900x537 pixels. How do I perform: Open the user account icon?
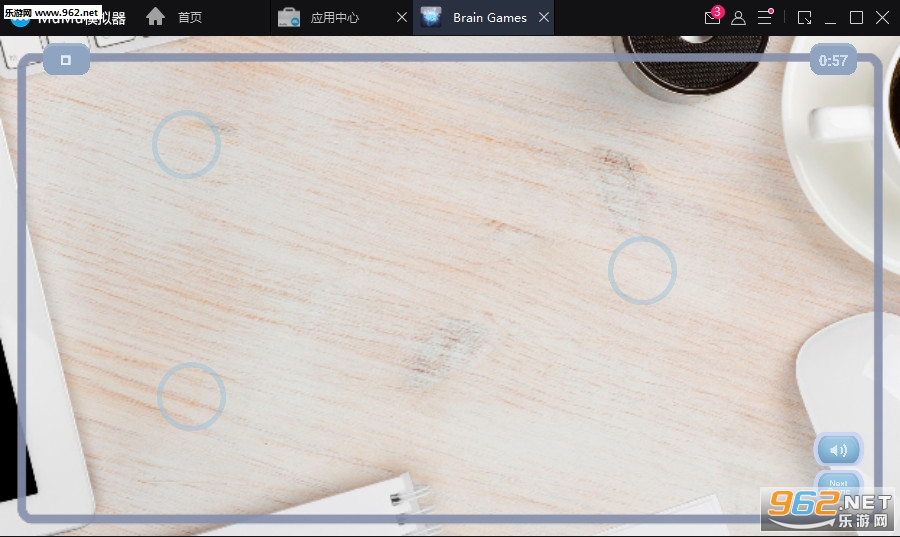[x=738, y=18]
